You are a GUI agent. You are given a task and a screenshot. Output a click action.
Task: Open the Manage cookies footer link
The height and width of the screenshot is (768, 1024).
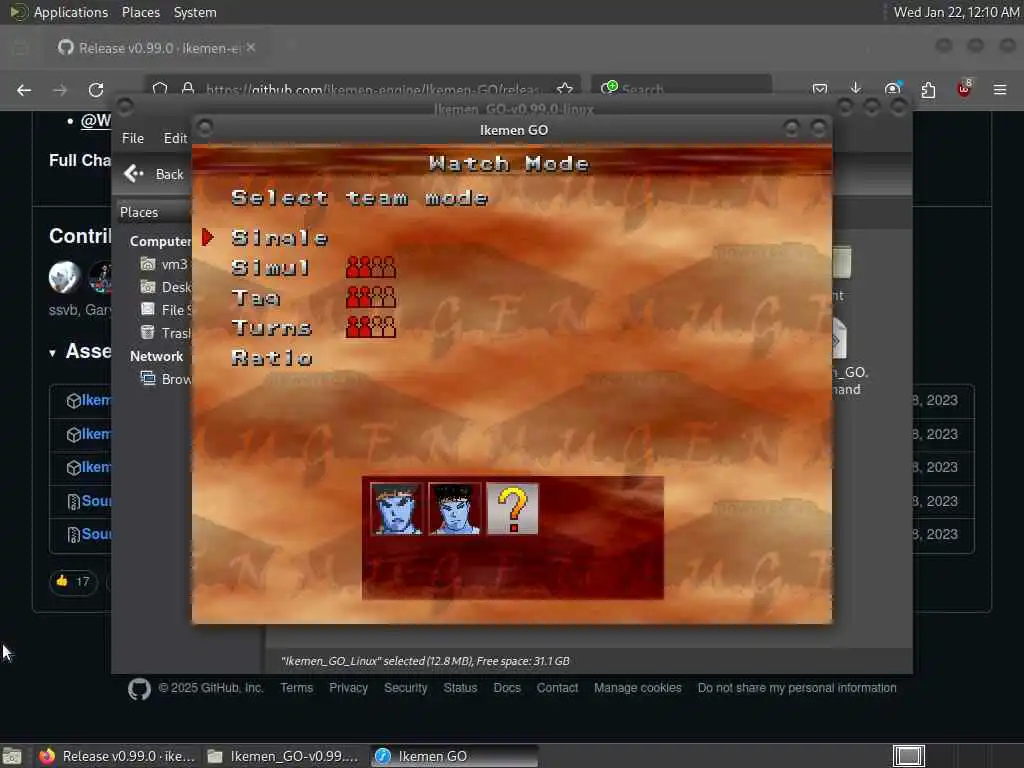coord(637,688)
